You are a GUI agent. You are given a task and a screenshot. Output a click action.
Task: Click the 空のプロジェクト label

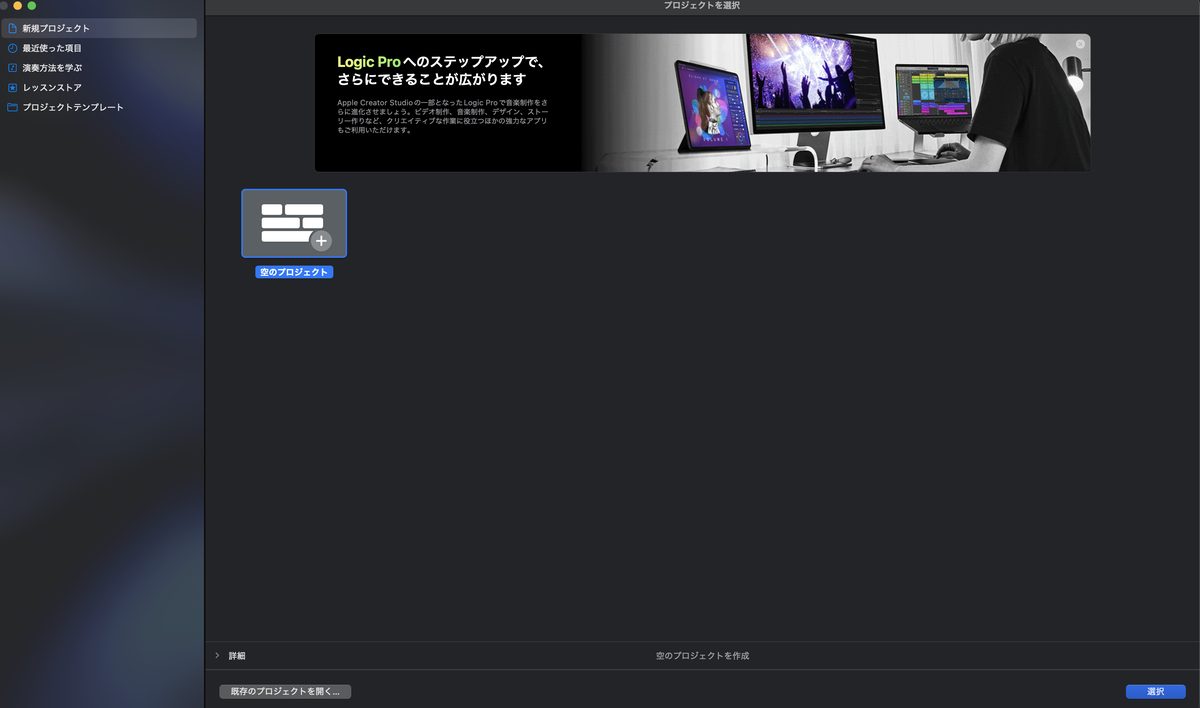click(294, 272)
